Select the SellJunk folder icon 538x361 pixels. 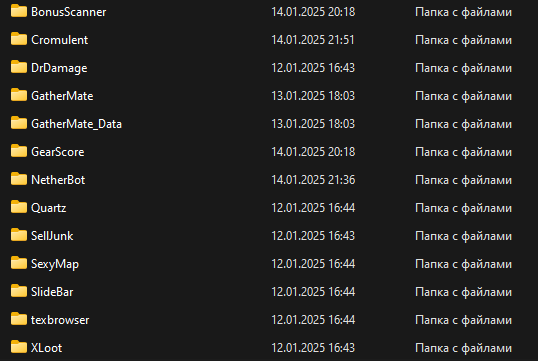19,235
